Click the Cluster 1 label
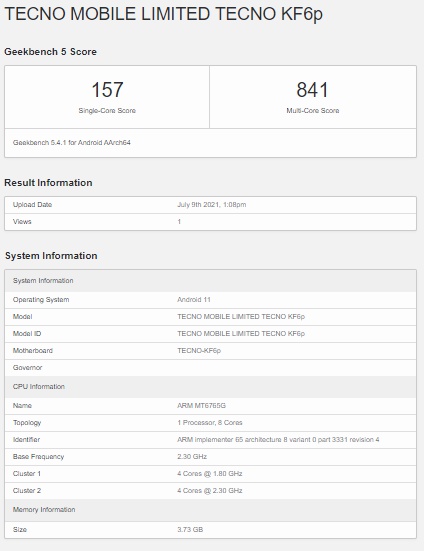This screenshot has width=424, height=551. (27, 474)
